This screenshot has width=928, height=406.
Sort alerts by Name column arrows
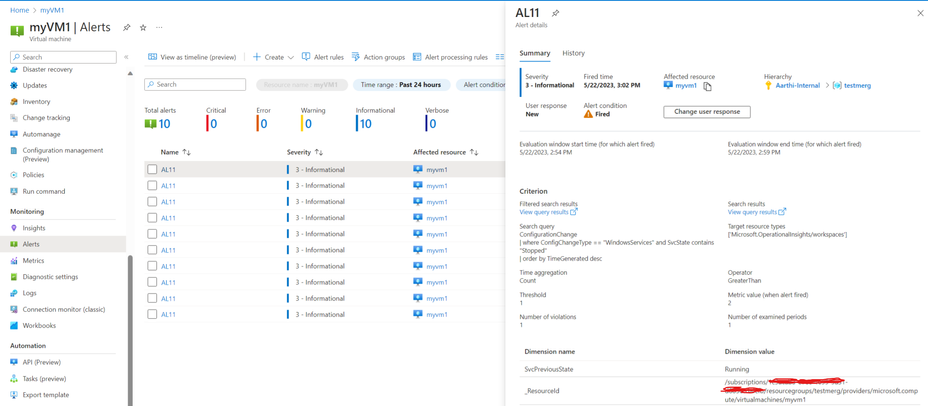186,152
